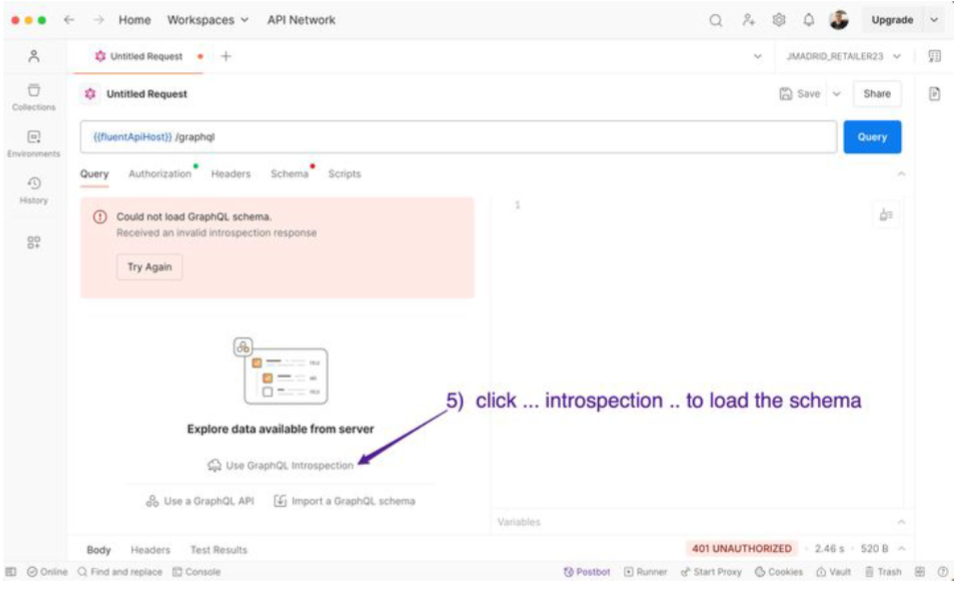
Task: Open the Trash in status bar
Action: coord(883,572)
